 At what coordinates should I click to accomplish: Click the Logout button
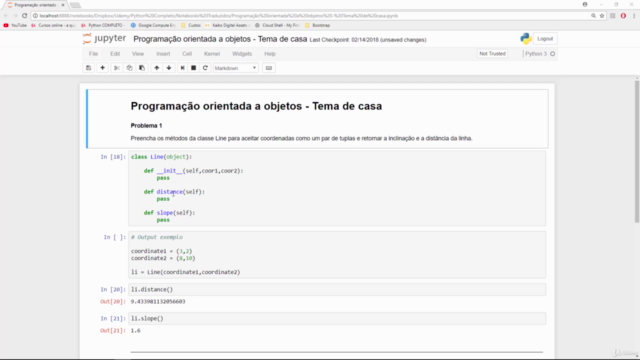point(545,39)
